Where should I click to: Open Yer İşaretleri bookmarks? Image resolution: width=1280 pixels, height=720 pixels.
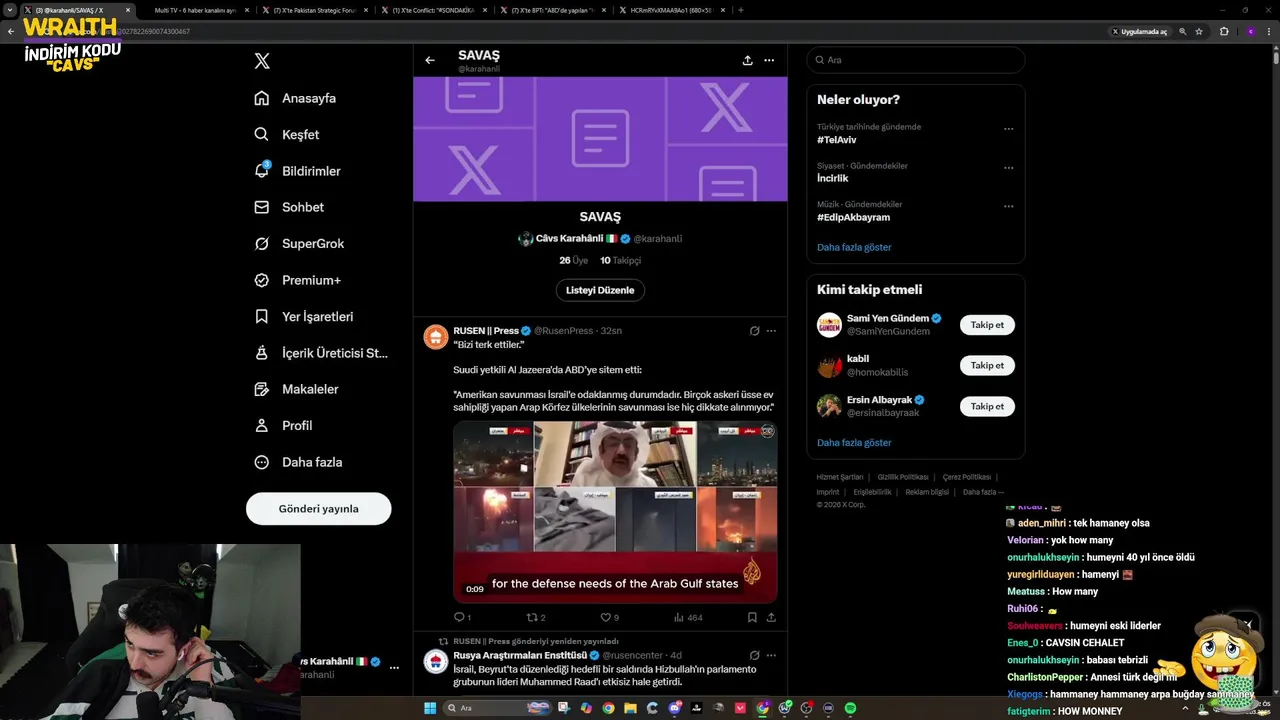coord(304,316)
